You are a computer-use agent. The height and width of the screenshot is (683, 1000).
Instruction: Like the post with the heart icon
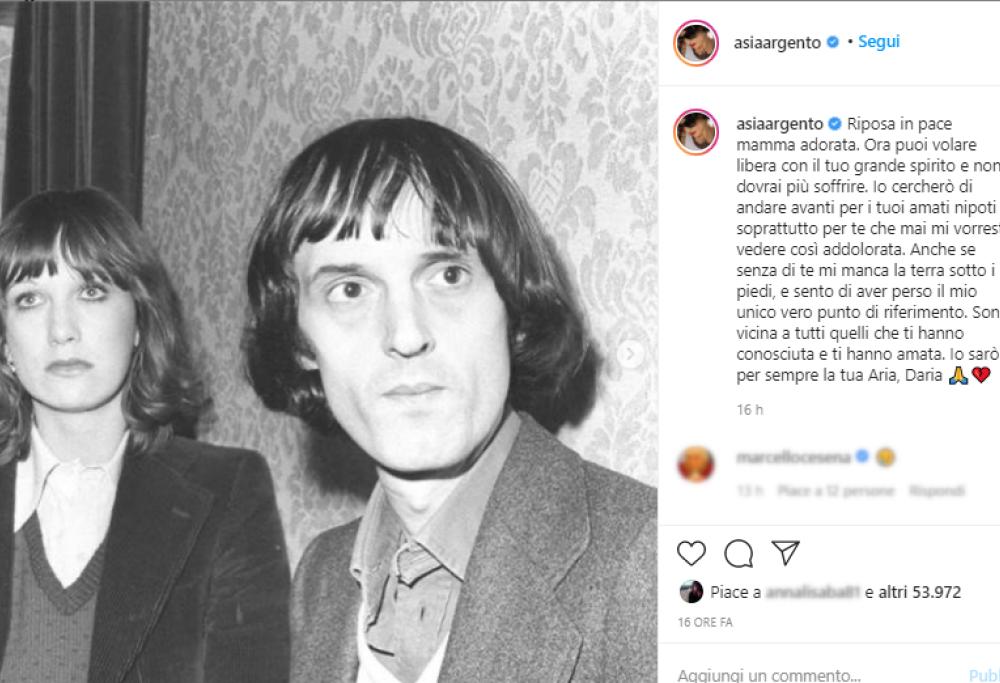pos(691,553)
